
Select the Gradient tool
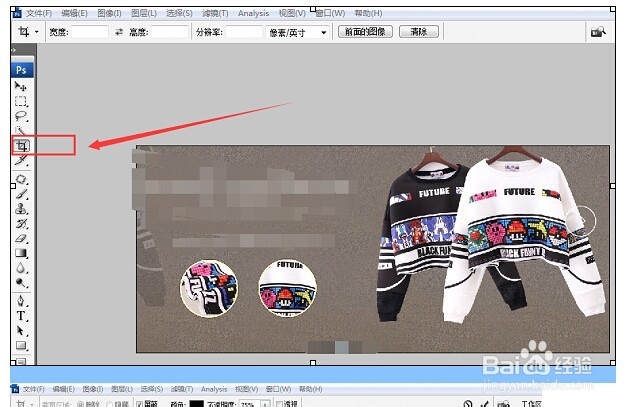click(x=20, y=253)
